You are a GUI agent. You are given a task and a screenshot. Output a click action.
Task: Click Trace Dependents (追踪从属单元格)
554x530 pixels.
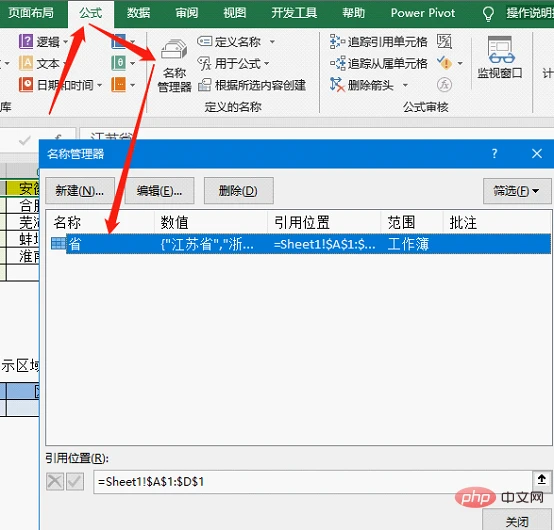click(x=378, y=64)
